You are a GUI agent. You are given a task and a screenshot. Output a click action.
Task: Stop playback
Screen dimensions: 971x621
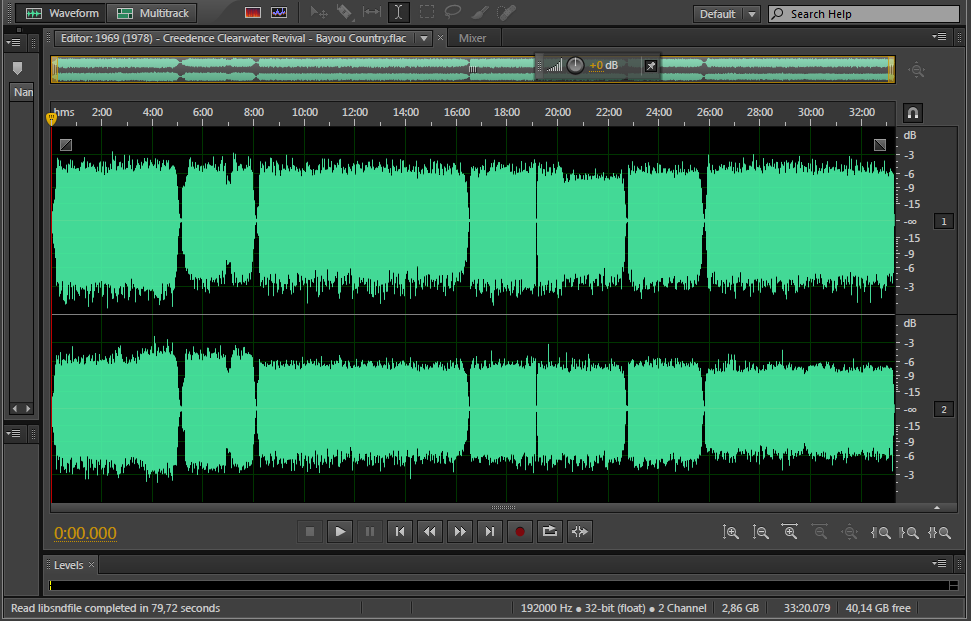click(310, 531)
